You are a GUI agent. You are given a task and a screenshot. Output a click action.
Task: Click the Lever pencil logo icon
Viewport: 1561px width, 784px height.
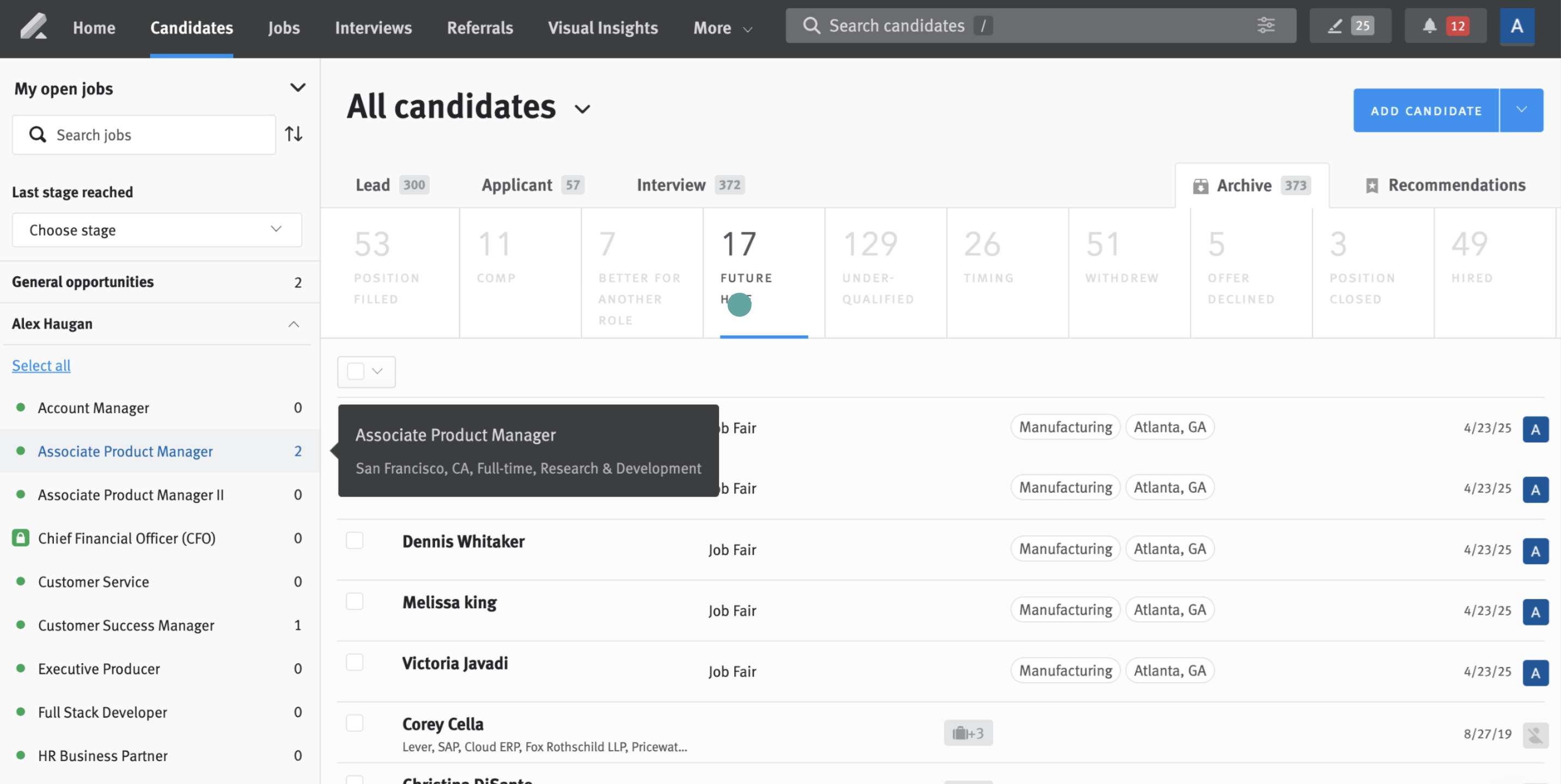pos(33,27)
